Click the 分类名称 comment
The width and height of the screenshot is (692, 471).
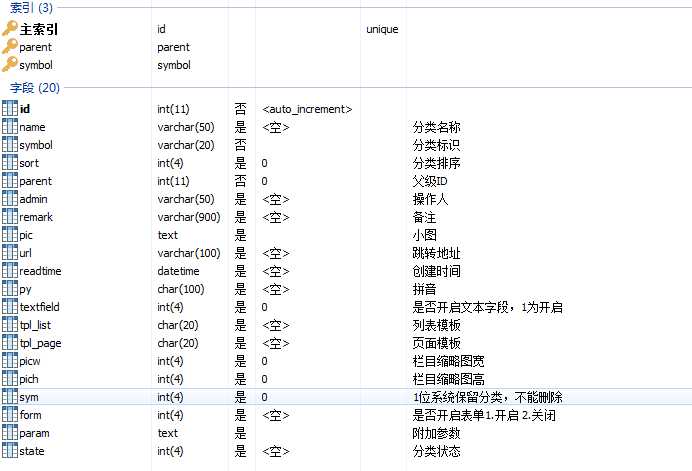point(436,127)
